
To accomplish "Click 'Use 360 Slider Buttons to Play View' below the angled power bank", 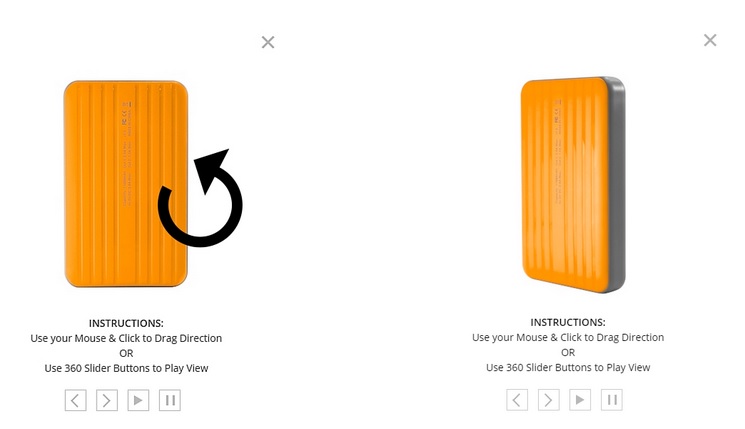I will (x=568, y=367).
